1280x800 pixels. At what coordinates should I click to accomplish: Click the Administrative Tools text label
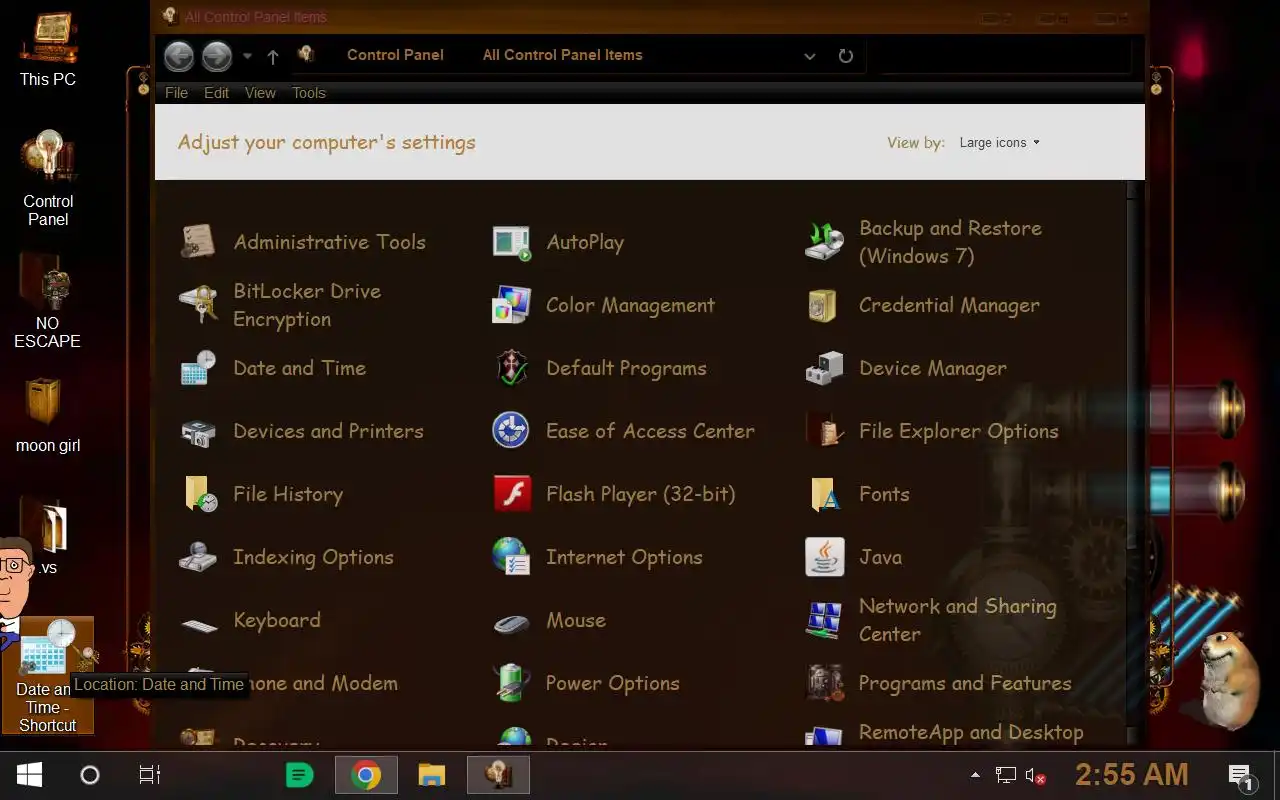tap(330, 242)
